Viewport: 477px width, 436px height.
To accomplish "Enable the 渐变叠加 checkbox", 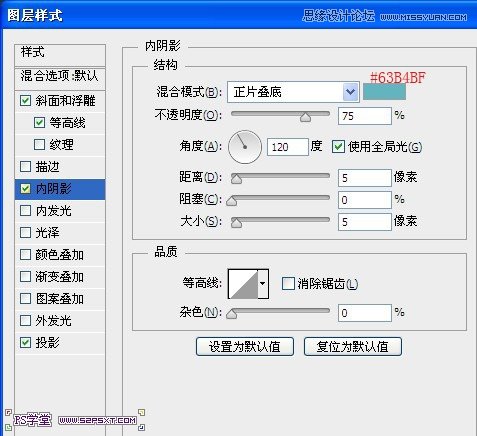I will pos(25,277).
